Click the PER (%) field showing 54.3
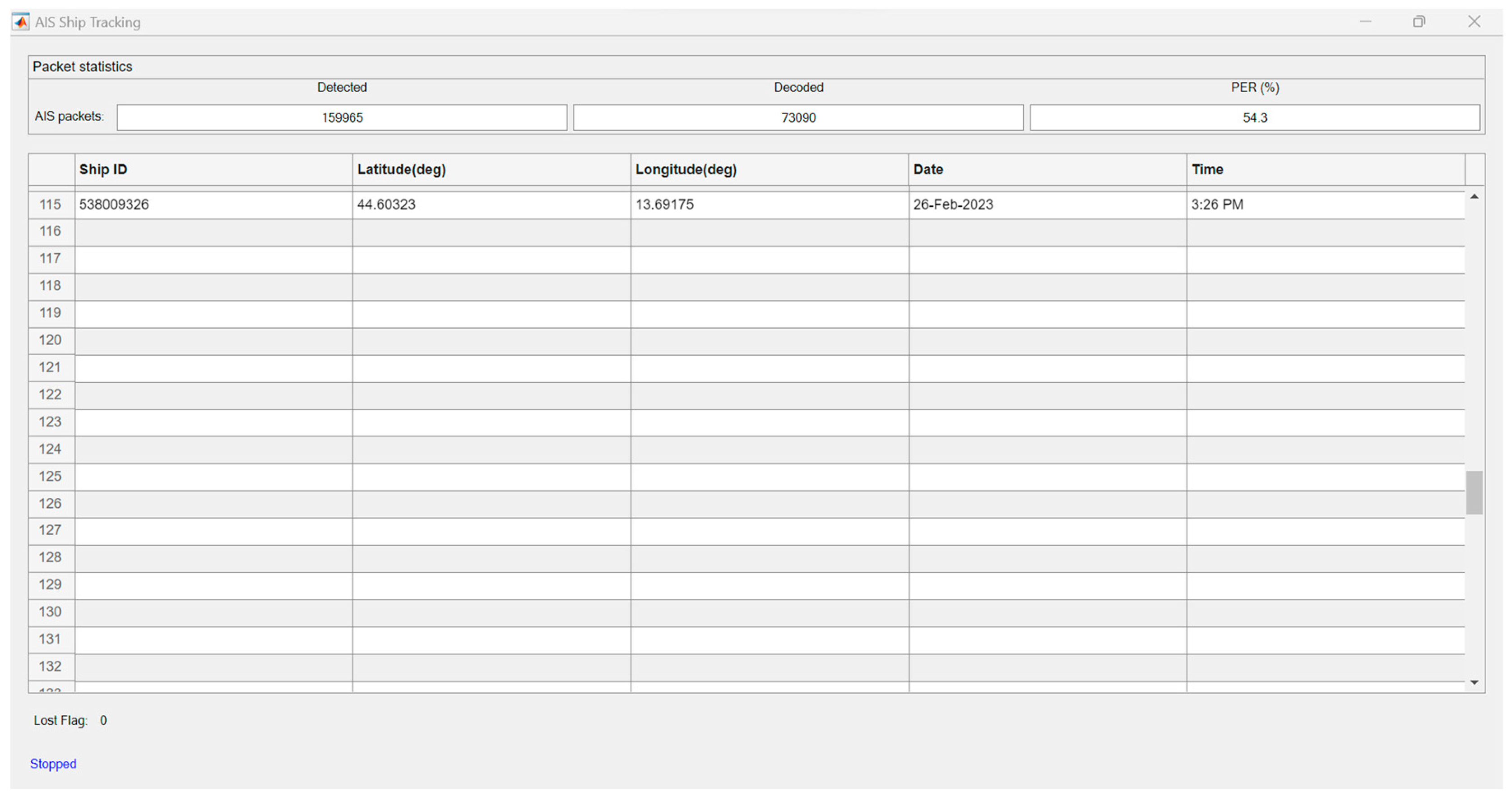 point(1254,117)
